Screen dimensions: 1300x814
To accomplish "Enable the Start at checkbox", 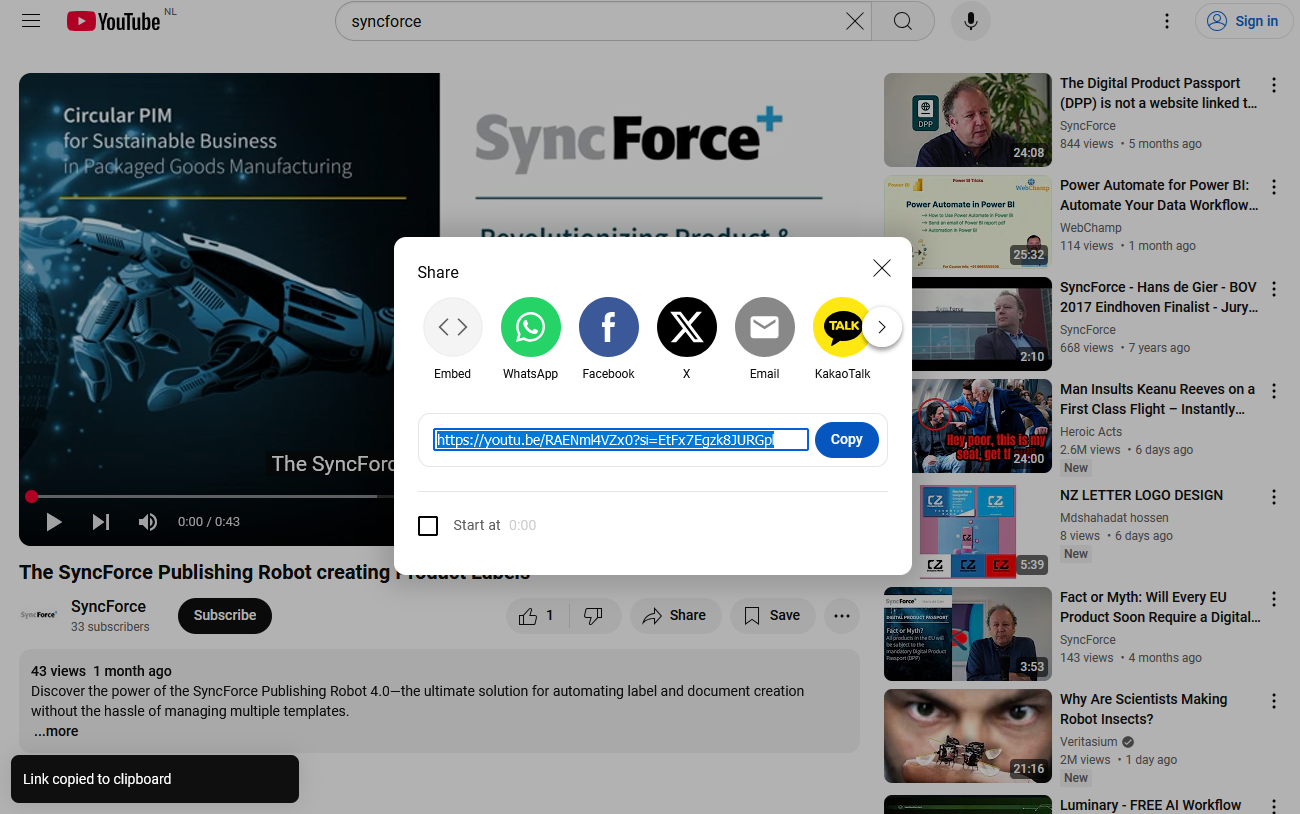I will pyautogui.click(x=428, y=525).
